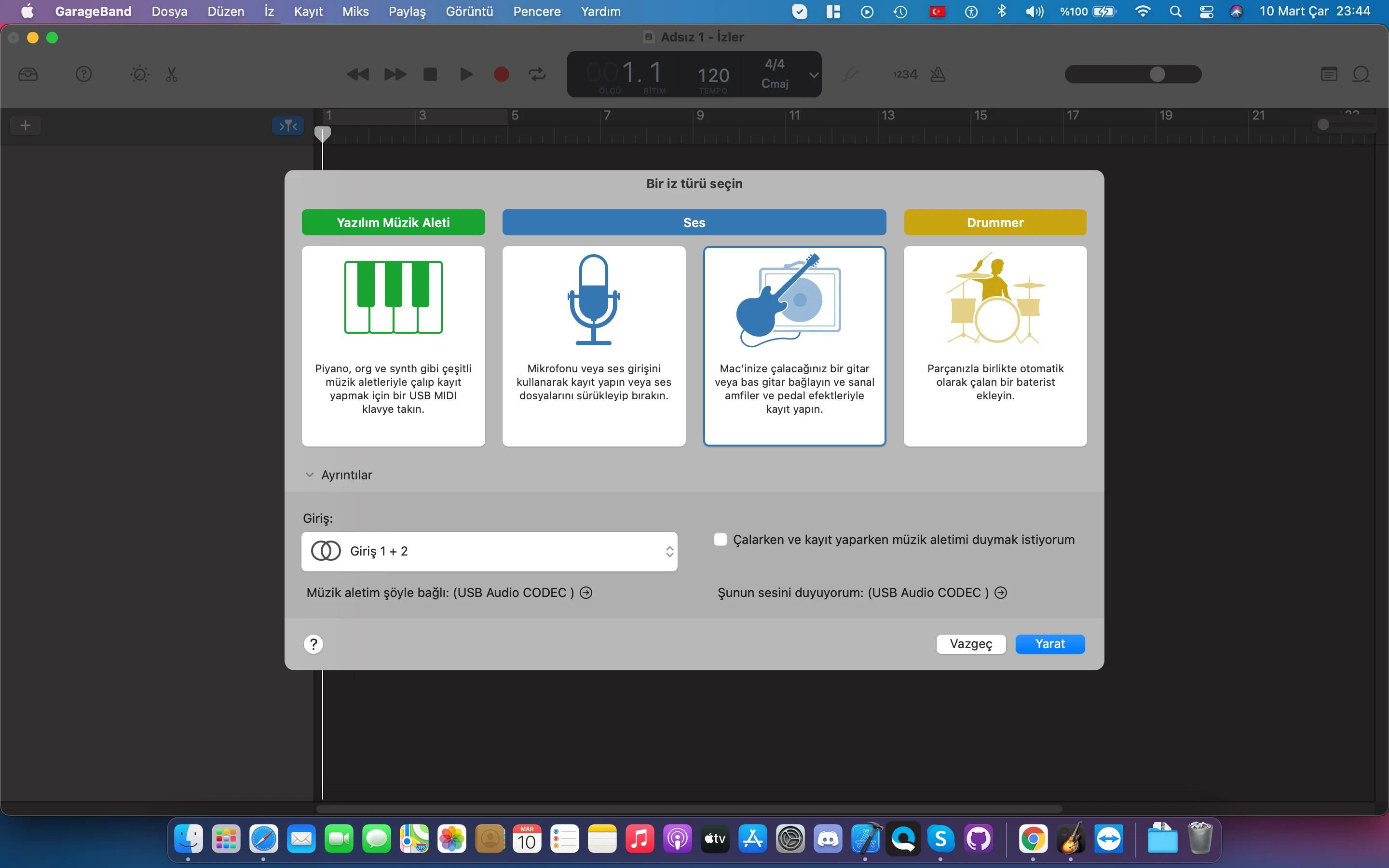This screenshot has width=1389, height=868.
Task: Open the LCD display mode dropdown arrow
Action: (813, 75)
